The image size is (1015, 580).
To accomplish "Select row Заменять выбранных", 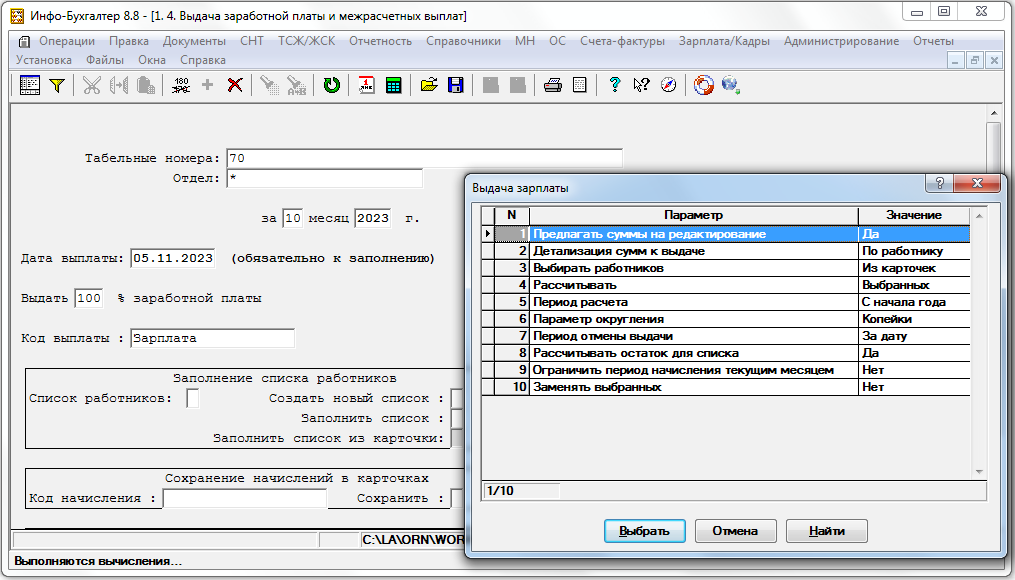I will coord(726,387).
